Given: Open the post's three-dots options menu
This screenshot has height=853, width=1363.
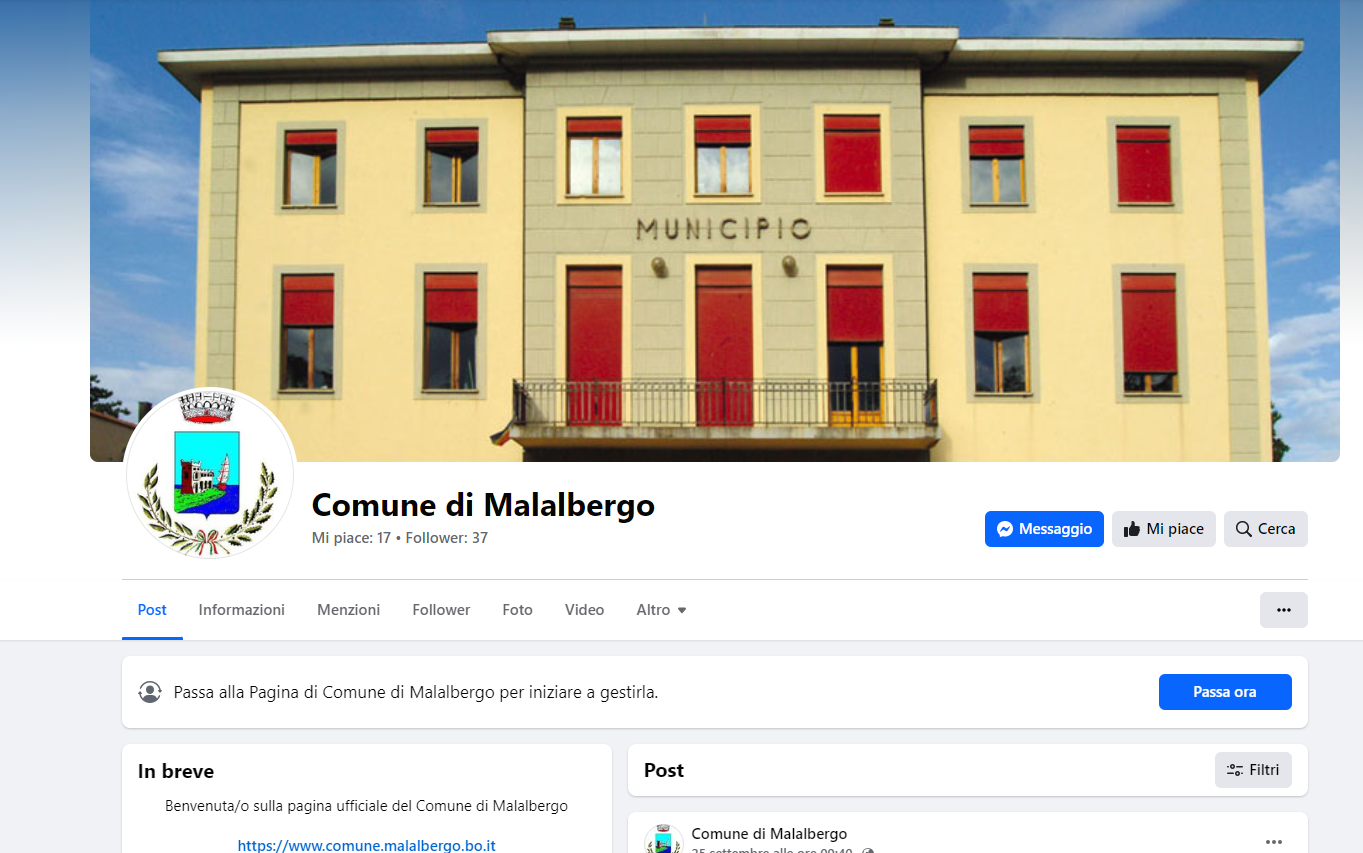Looking at the screenshot, I should 1274,842.
